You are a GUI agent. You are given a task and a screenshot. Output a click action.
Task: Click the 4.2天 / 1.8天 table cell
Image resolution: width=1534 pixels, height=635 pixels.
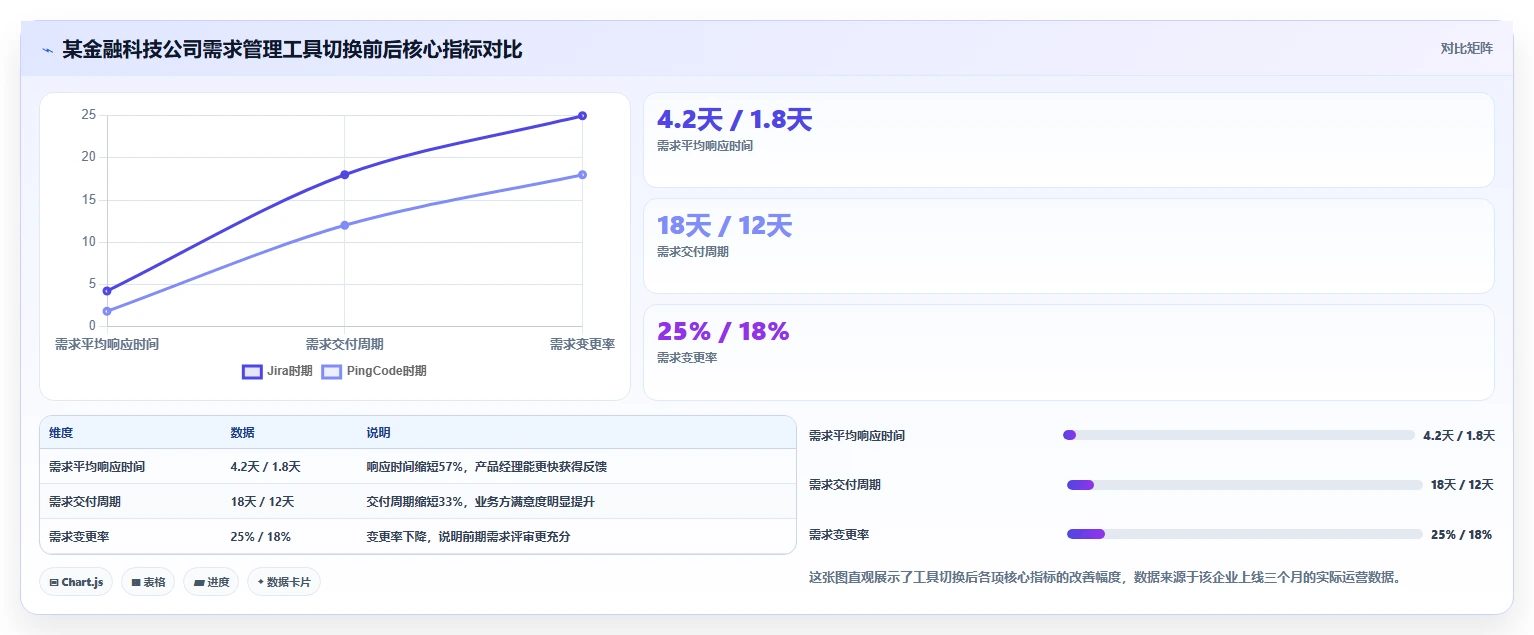(x=265, y=467)
